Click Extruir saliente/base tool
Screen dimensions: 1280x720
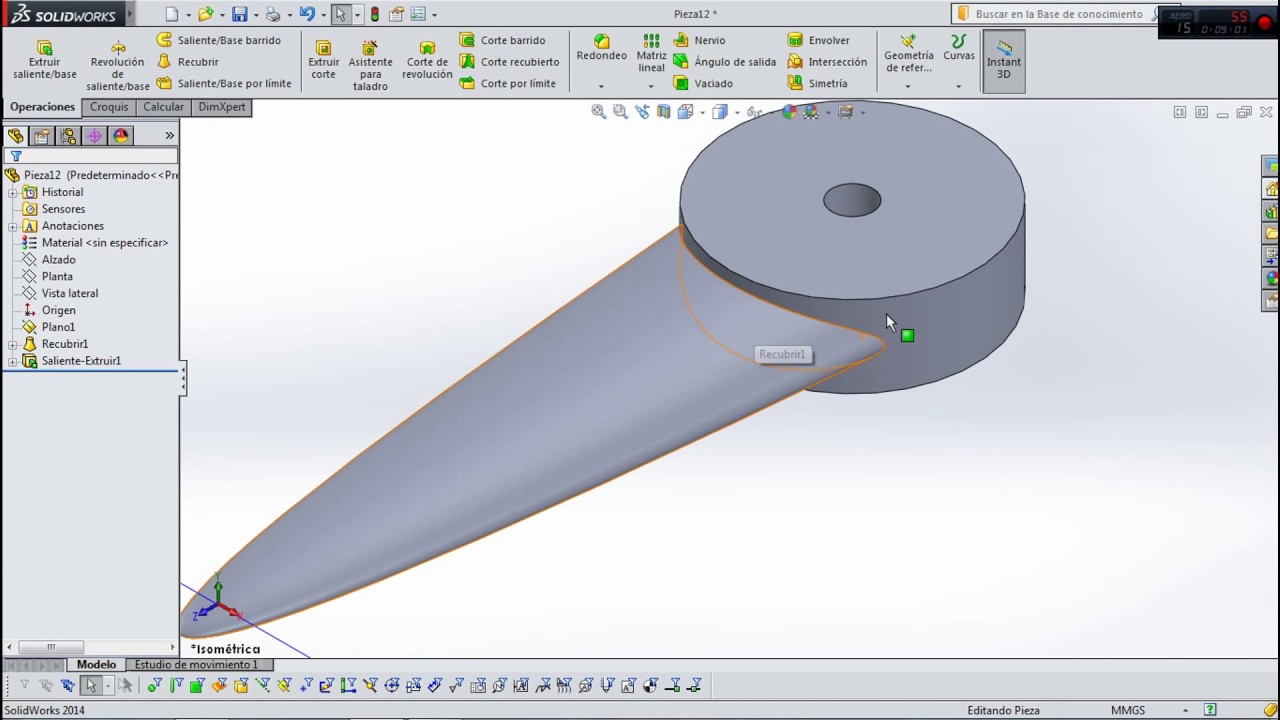click(x=45, y=60)
